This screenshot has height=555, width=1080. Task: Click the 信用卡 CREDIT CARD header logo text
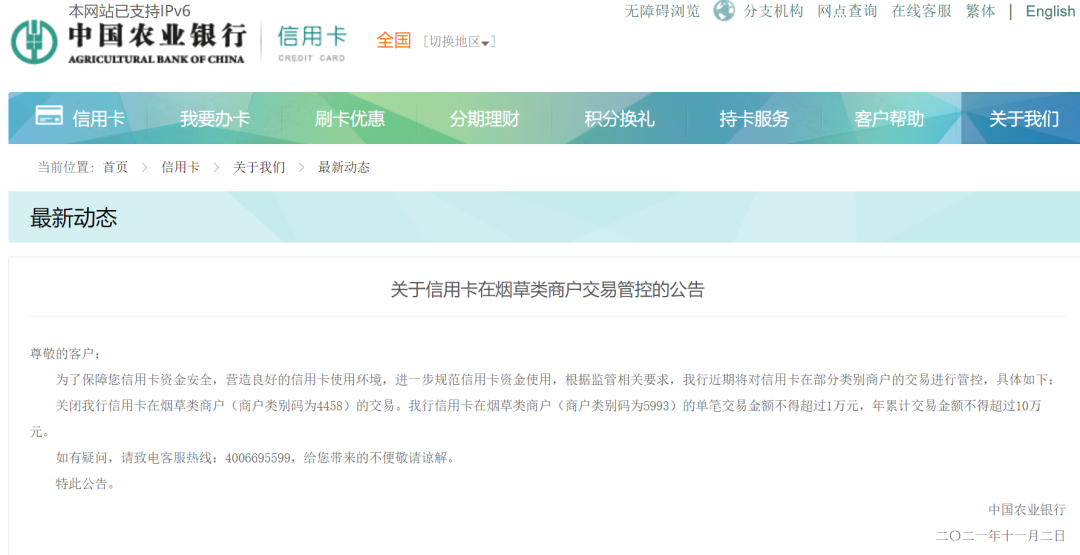coord(312,43)
